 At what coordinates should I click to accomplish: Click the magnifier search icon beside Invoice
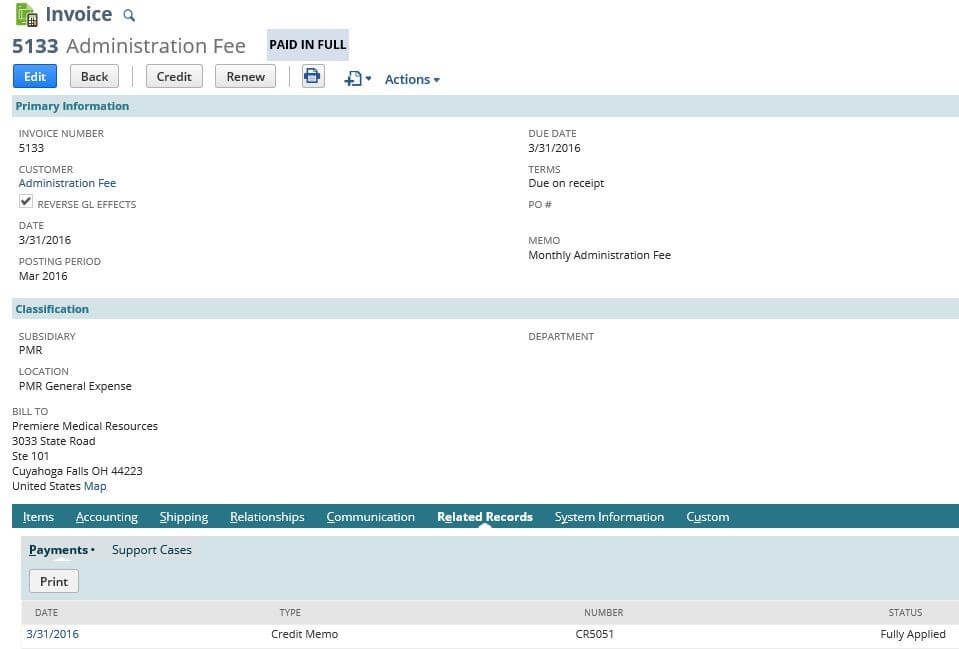click(x=128, y=16)
